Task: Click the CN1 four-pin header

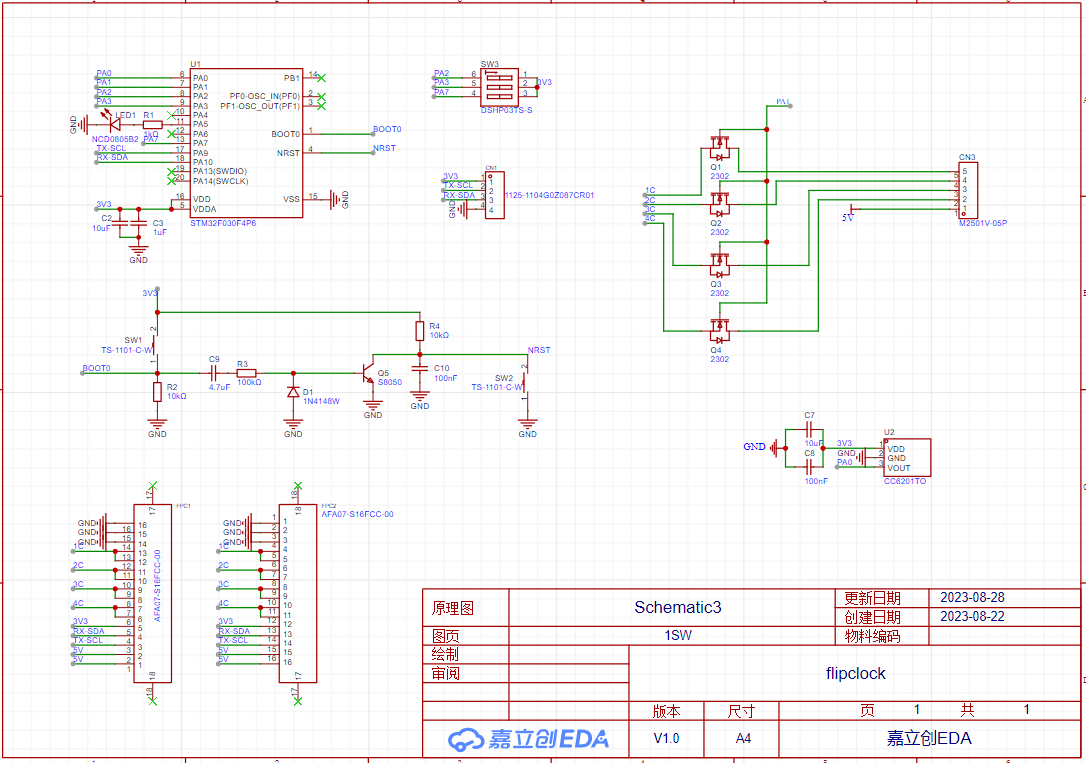Action: (494, 195)
